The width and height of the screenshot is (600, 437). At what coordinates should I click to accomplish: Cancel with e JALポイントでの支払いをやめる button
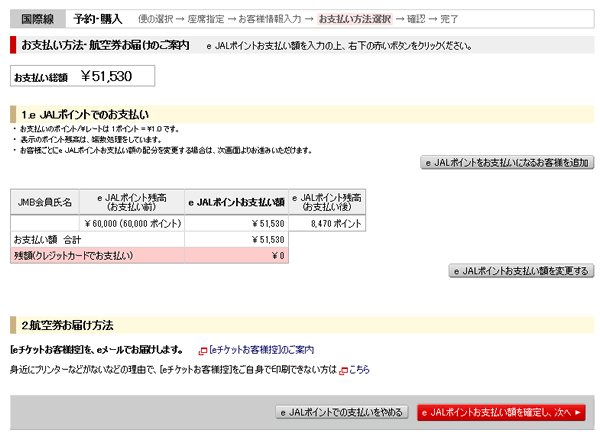click(x=343, y=412)
